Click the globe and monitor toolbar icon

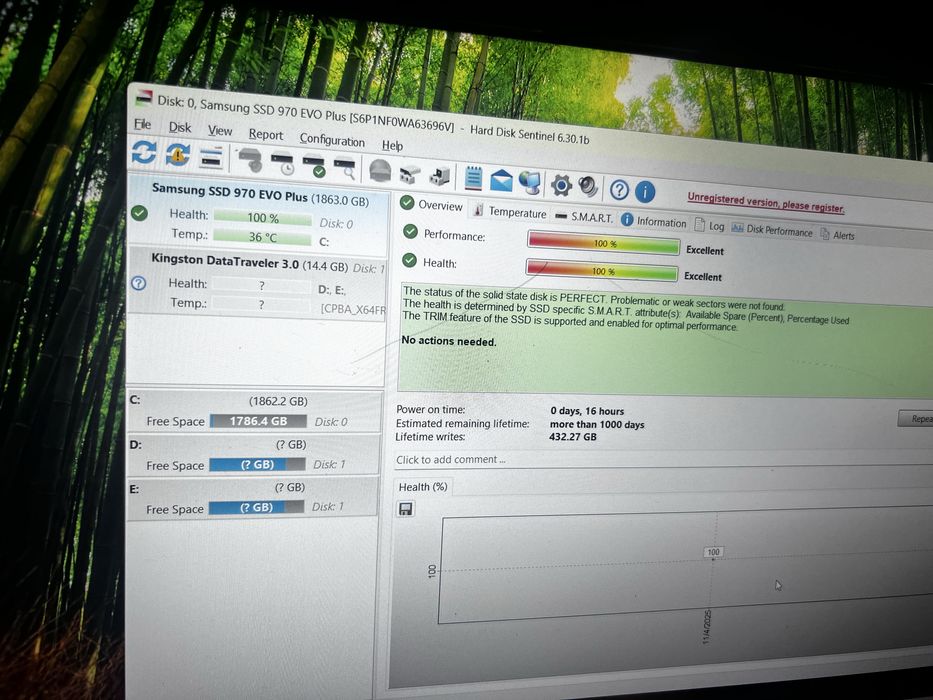click(530, 182)
